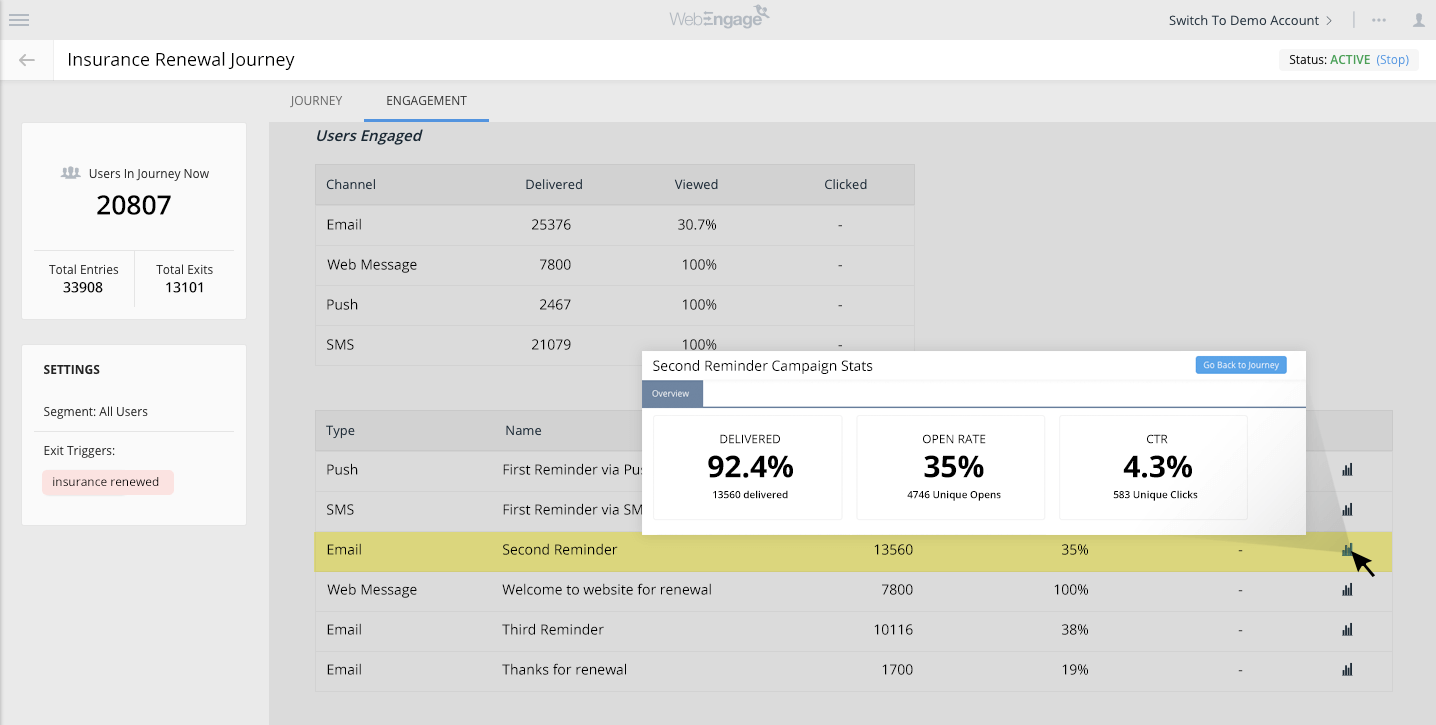Open stats icon for Welcome to website row

pyautogui.click(x=1347, y=590)
